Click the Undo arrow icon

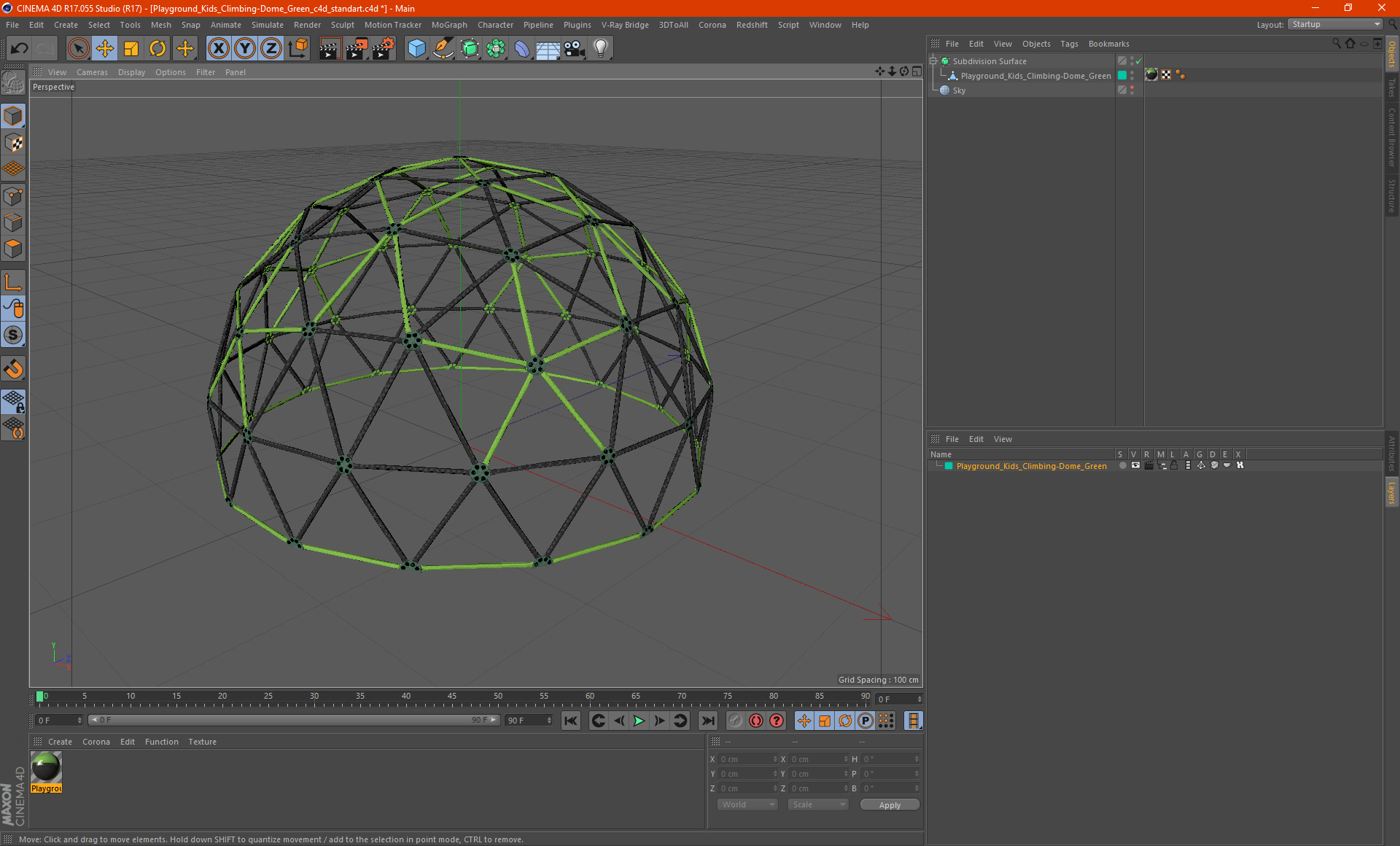click(20, 49)
